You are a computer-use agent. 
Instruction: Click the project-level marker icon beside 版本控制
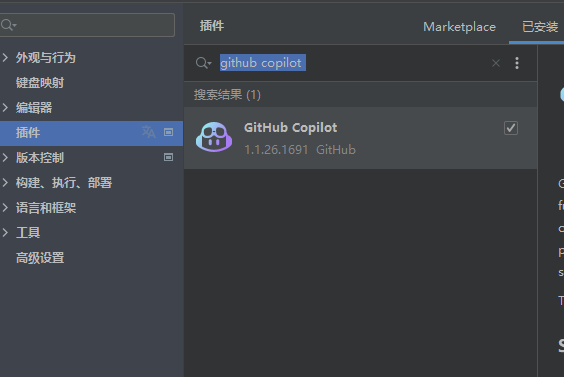[x=168, y=157]
